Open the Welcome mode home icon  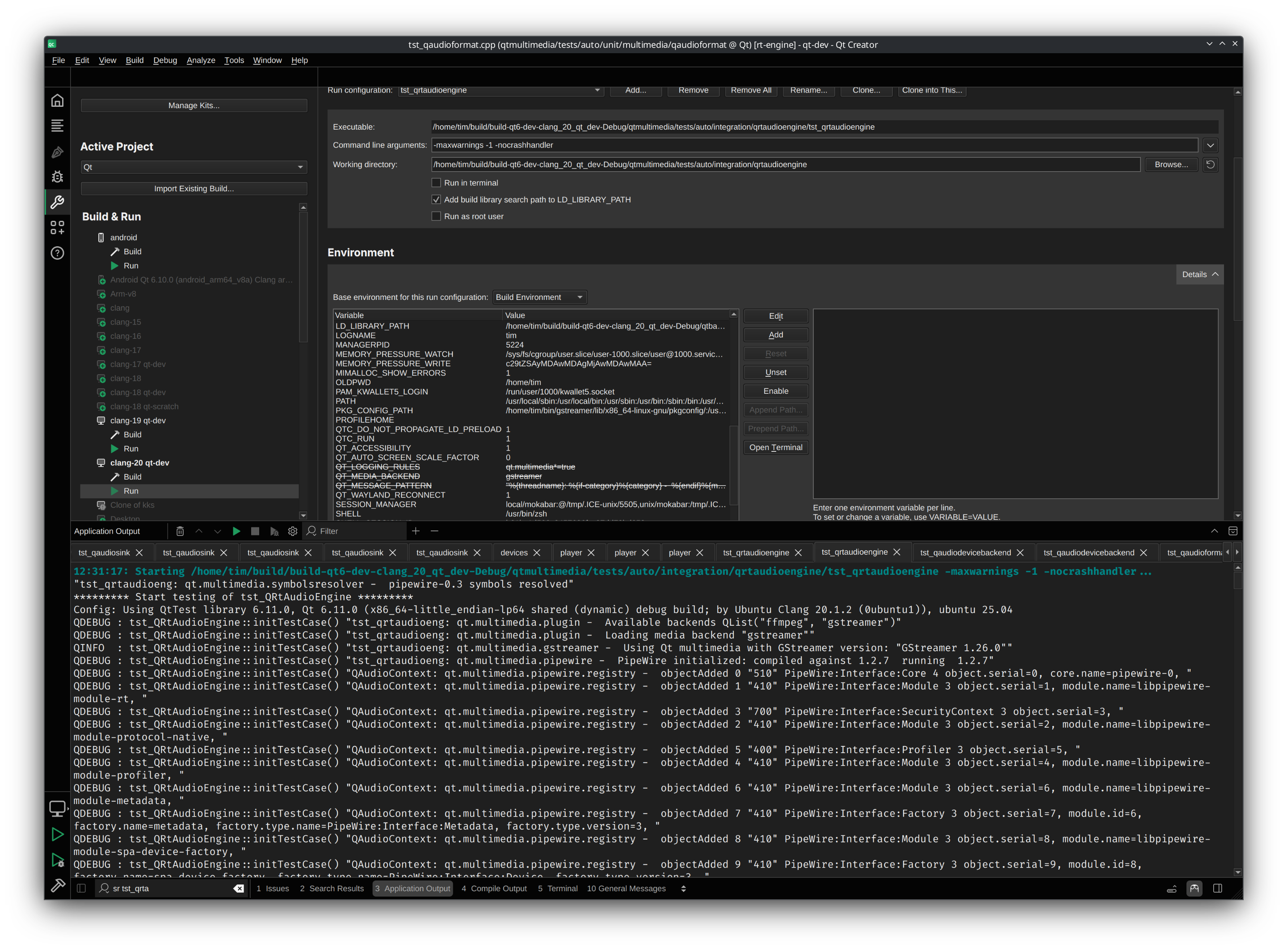tap(57, 101)
